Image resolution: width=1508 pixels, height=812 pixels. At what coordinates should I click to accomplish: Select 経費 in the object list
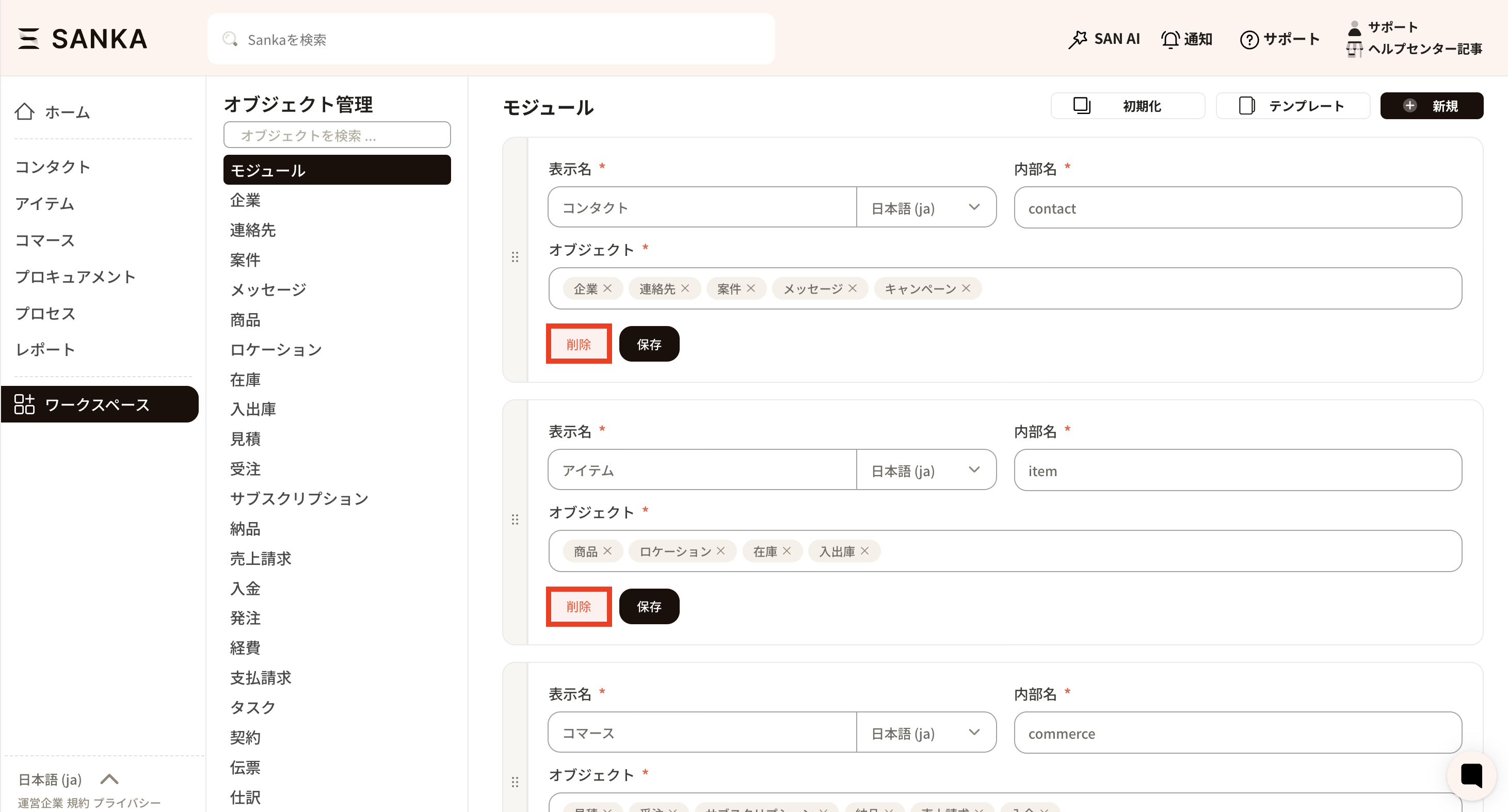245,648
